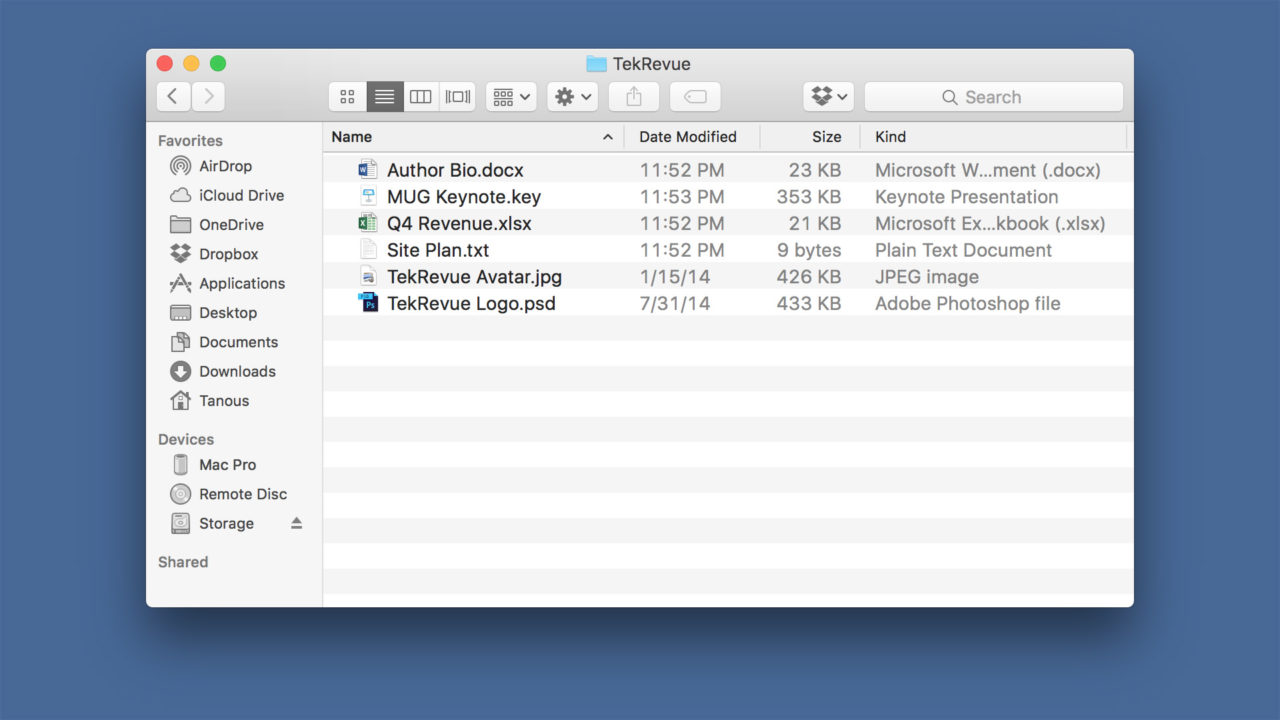This screenshot has width=1280, height=720.
Task: Switch to list view
Action: (x=384, y=97)
